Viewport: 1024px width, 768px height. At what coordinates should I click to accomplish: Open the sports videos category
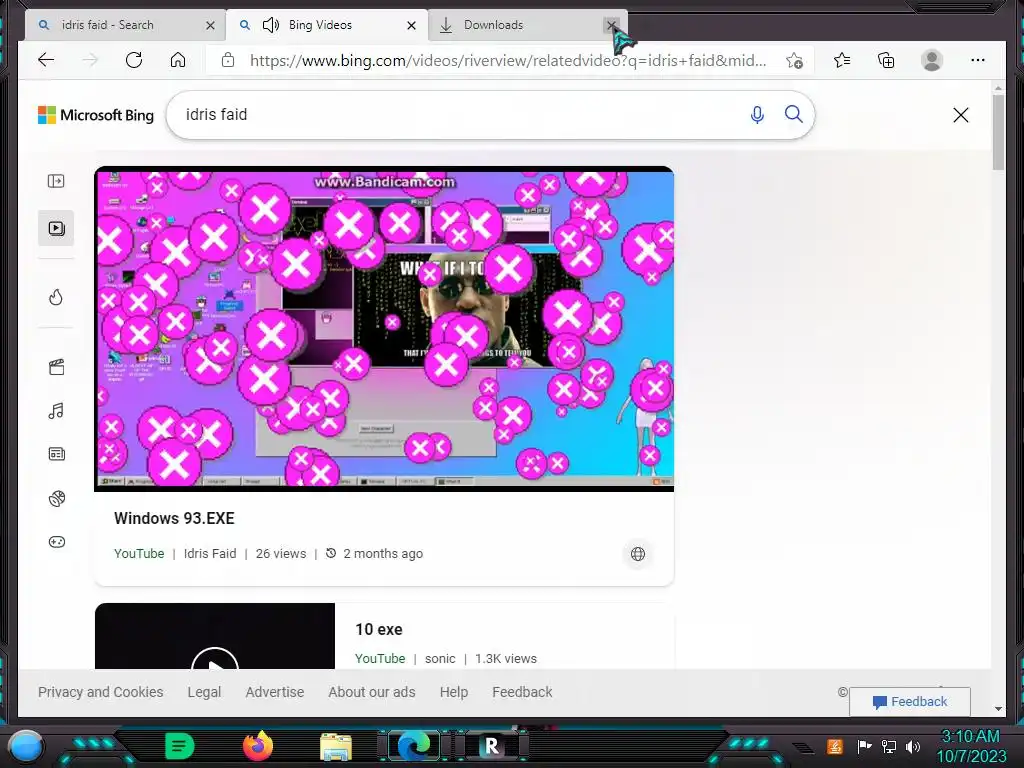[x=56, y=498]
